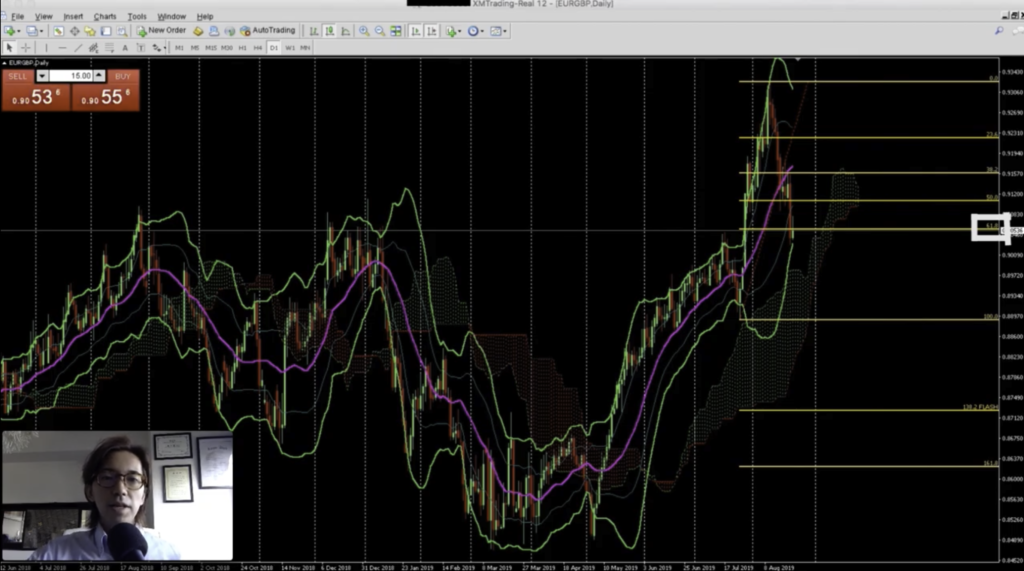Screen dimensions: 1024x571
Task: Expand the Profiles dropdown arrow
Action: [41, 31]
